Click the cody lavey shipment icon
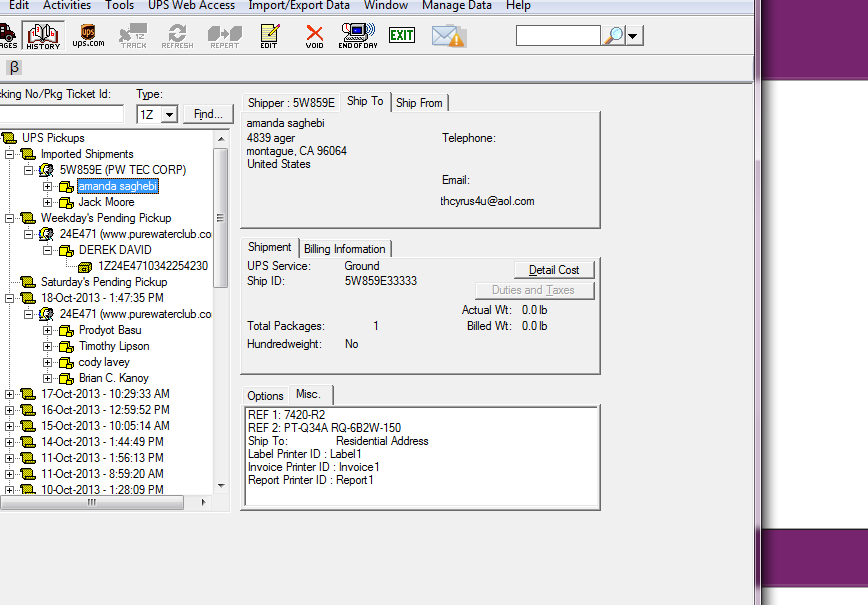 pyautogui.click(x=66, y=363)
